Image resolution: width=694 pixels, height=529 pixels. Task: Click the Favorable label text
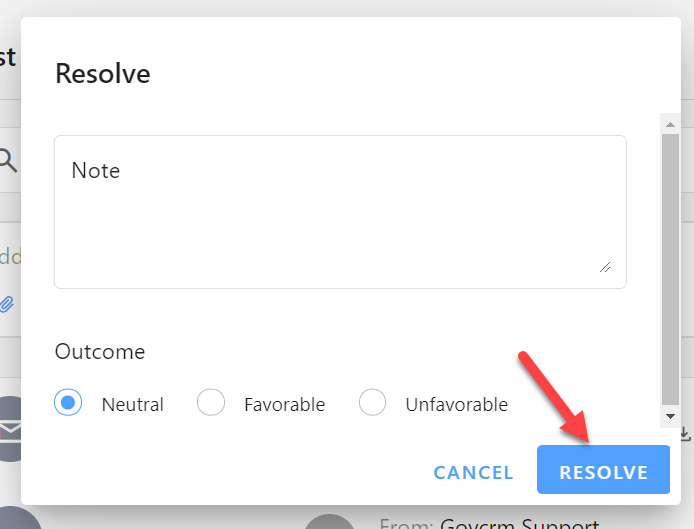(x=285, y=405)
